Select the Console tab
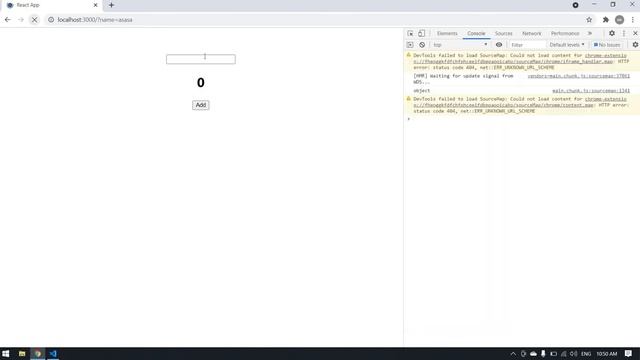Viewport: 640px width, 360px height. click(476, 33)
